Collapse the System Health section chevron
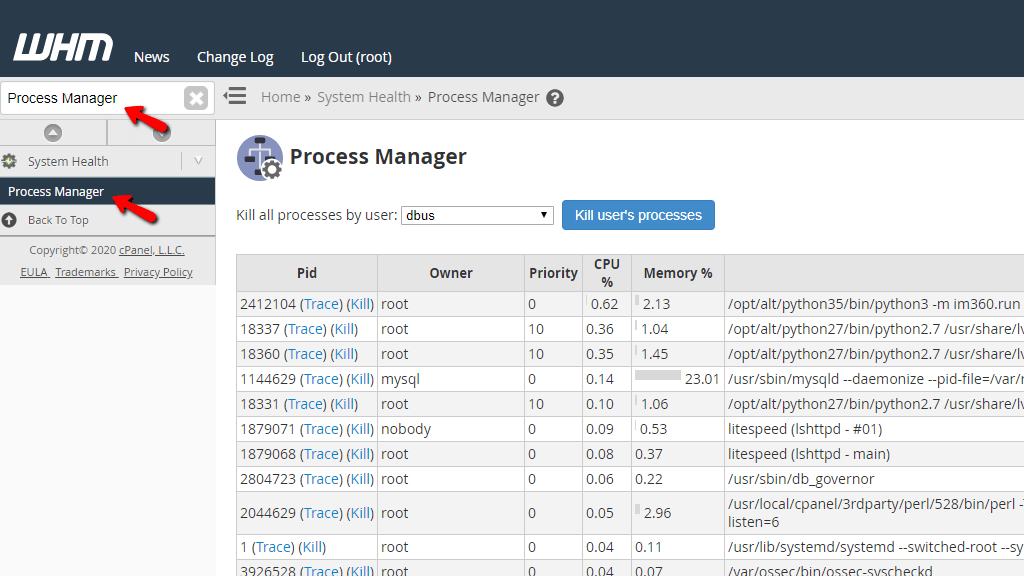 [x=198, y=161]
